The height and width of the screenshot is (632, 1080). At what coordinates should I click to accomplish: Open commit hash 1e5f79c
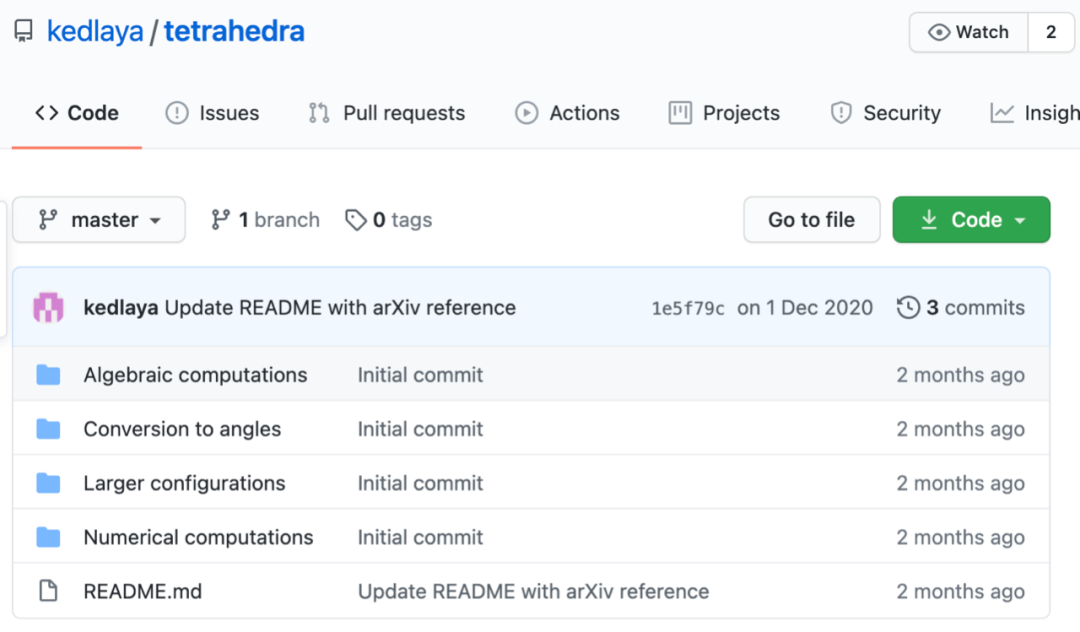click(688, 308)
